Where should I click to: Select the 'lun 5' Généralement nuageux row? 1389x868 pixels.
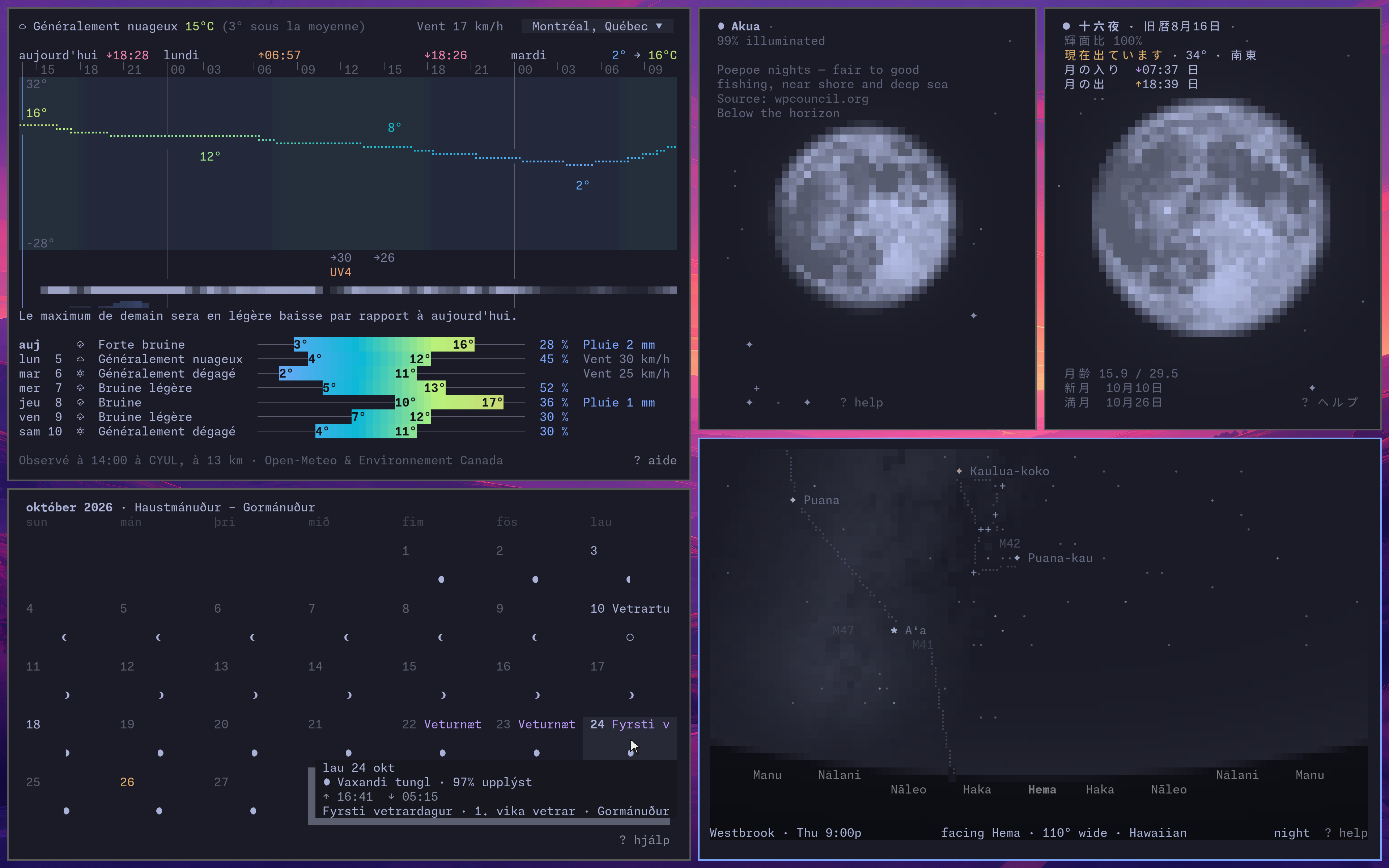coord(348,359)
